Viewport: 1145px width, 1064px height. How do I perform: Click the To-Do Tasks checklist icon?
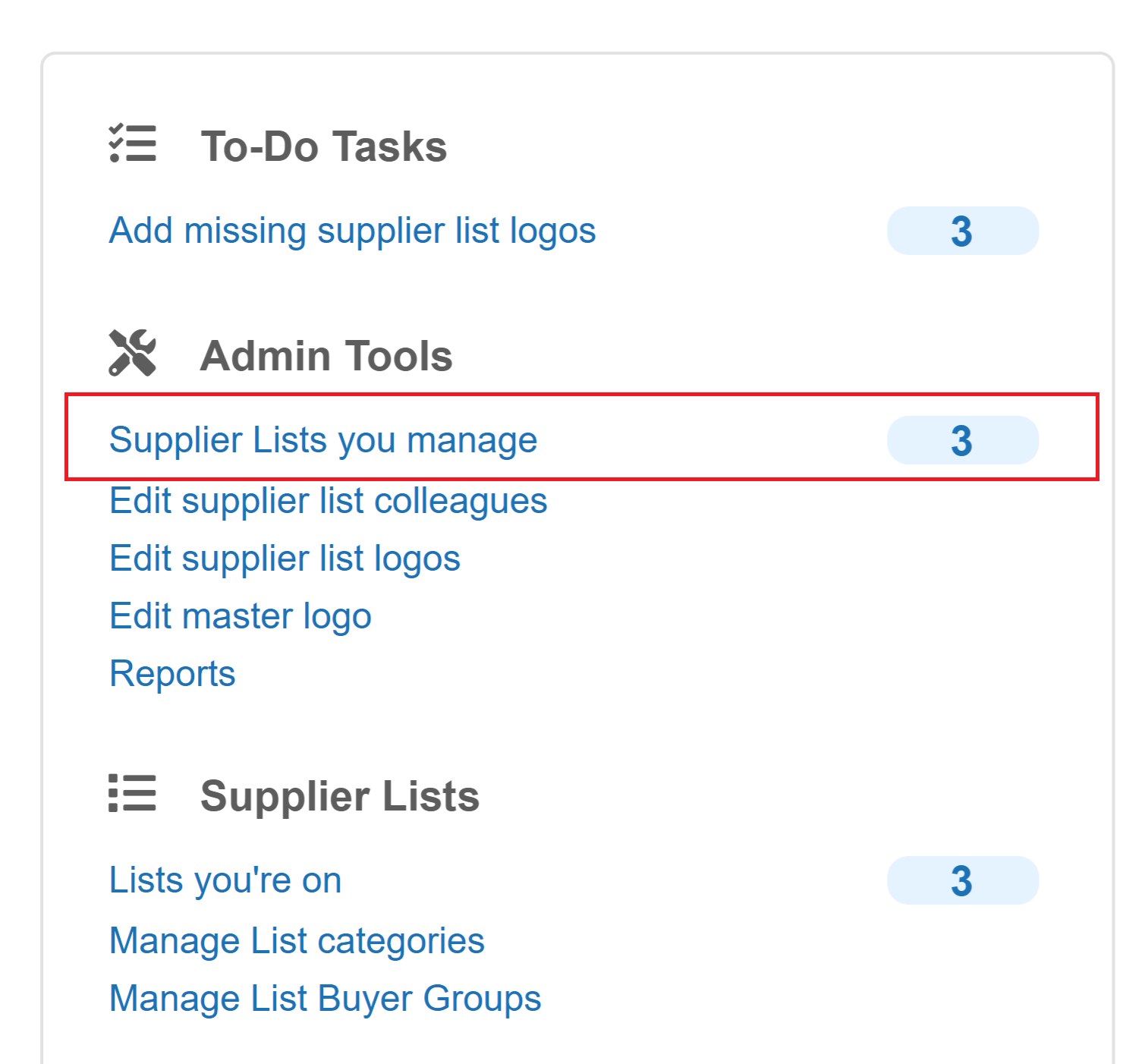(x=133, y=144)
